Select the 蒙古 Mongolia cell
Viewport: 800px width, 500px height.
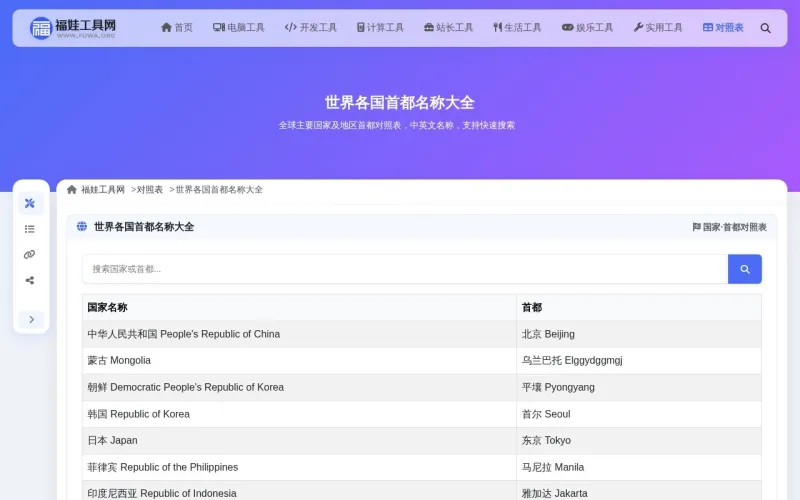pyautogui.click(x=299, y=361)
